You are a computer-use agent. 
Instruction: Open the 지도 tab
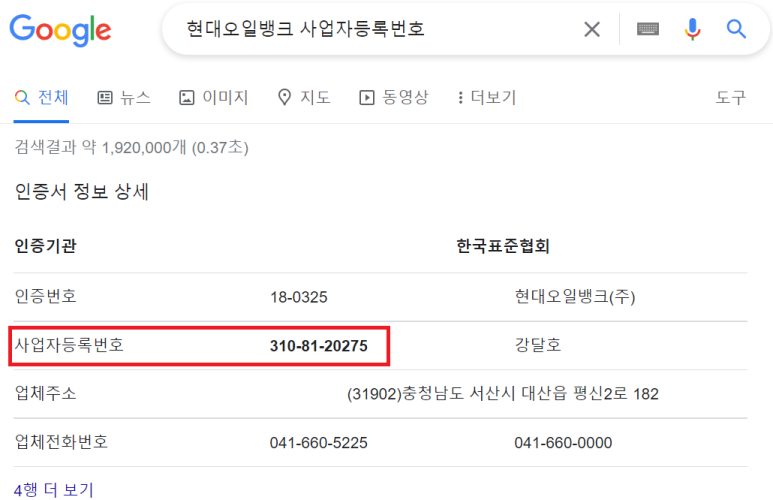pyautogui.click(x=304, y=97)
